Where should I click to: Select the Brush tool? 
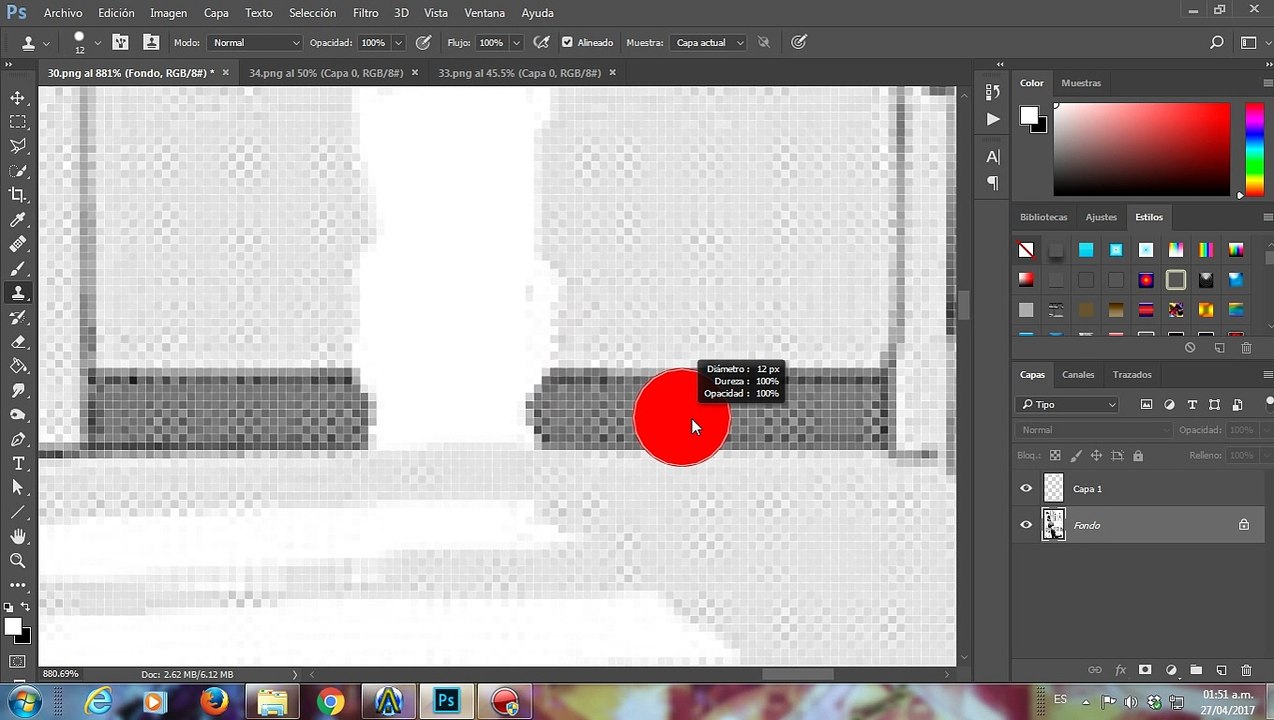(x=18, y=269)
